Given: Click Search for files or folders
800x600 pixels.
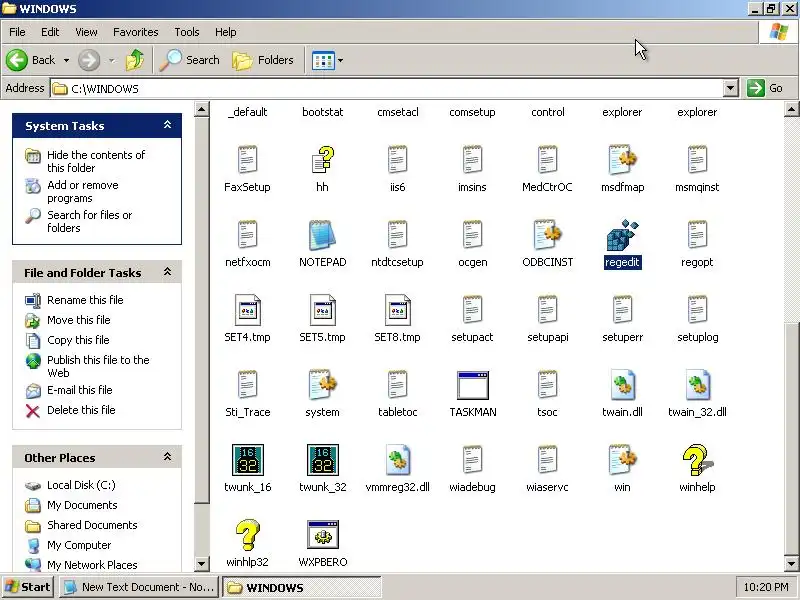Looking at the screenshot, I should [x=89, y=221].
